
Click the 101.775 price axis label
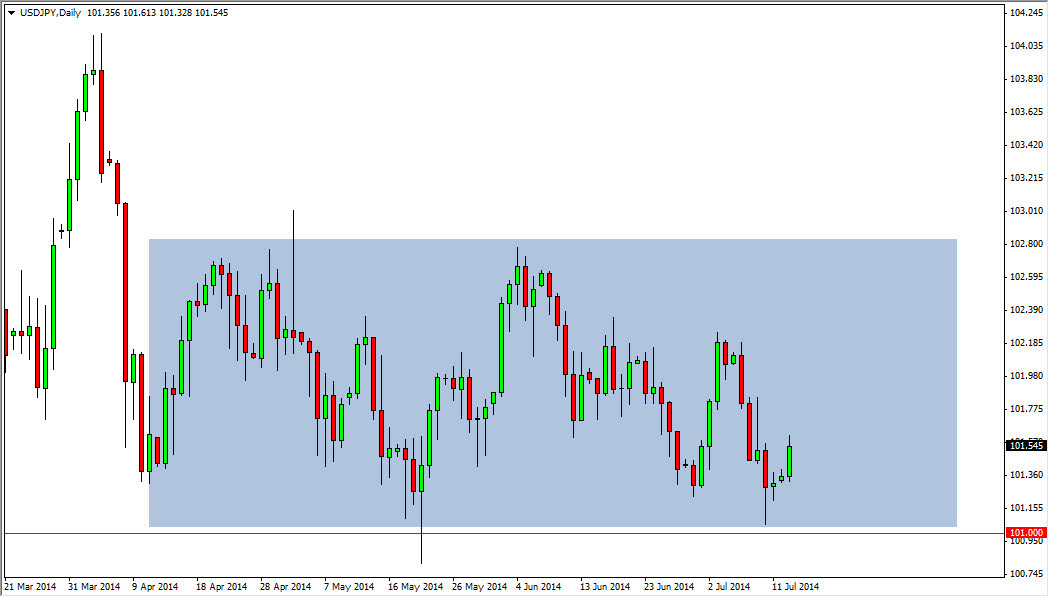click(x=1026, y=408)
